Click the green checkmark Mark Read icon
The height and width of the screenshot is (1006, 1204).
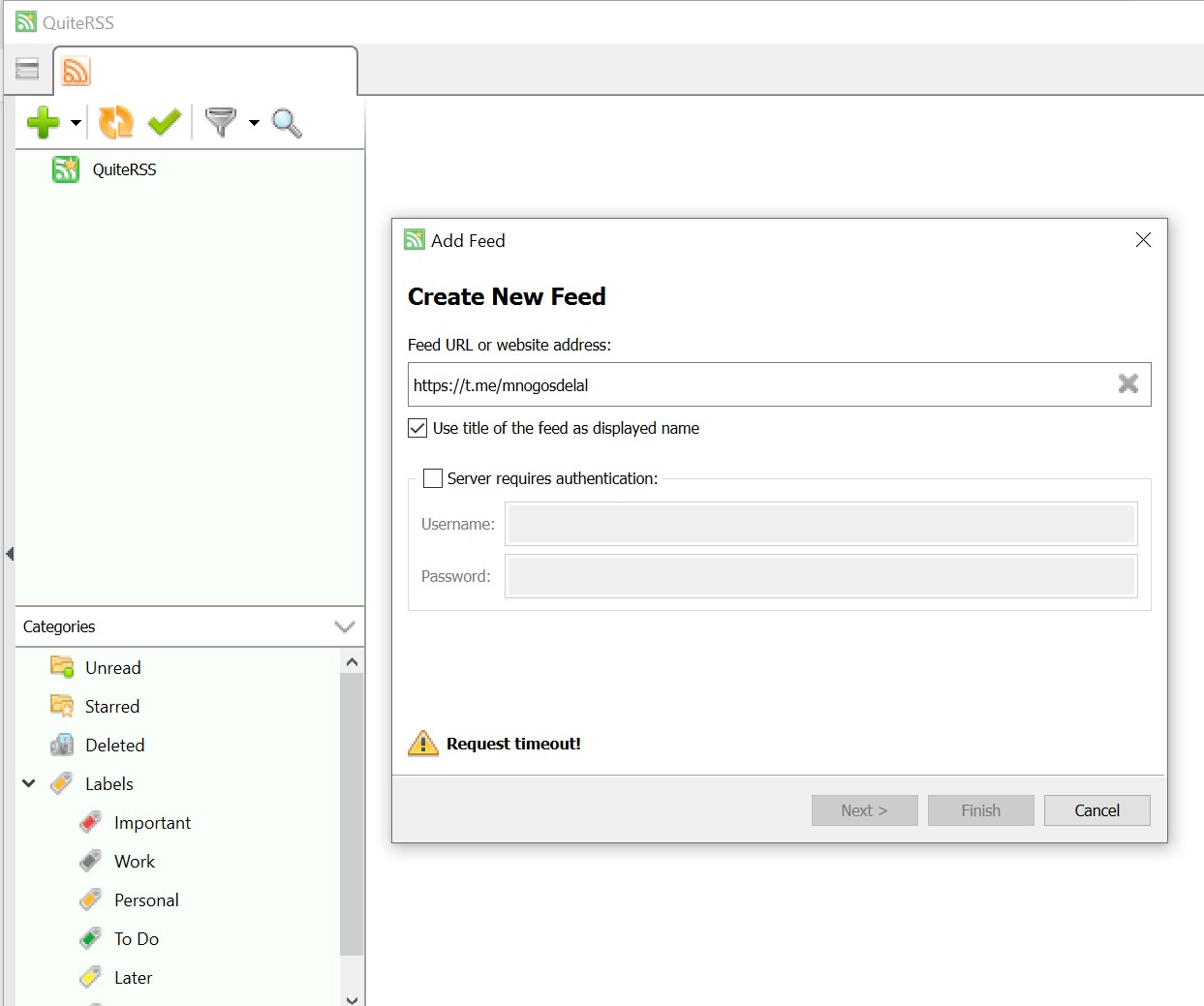pos(165,123)
